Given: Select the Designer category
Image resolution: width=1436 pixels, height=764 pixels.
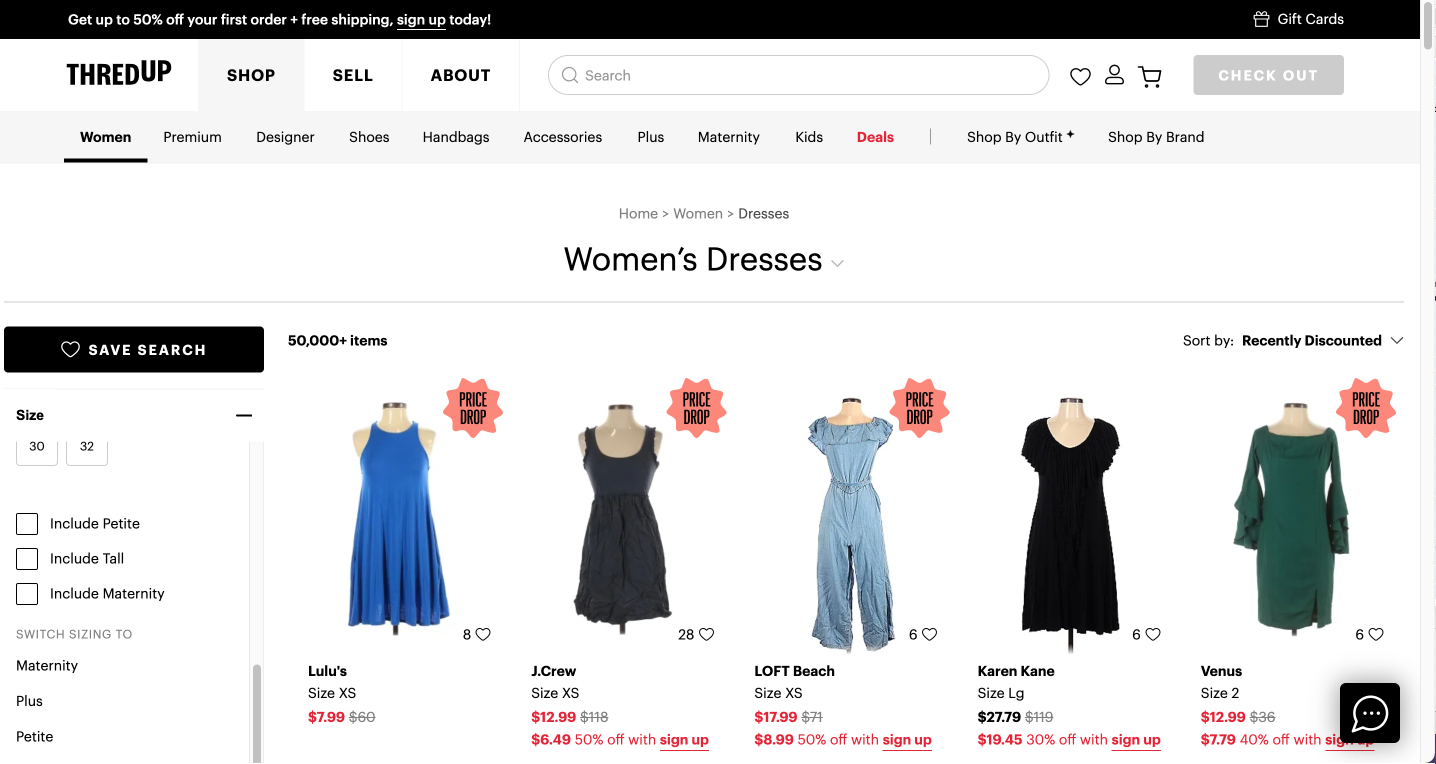Looking at the screenshot, I should pos(285,137).
